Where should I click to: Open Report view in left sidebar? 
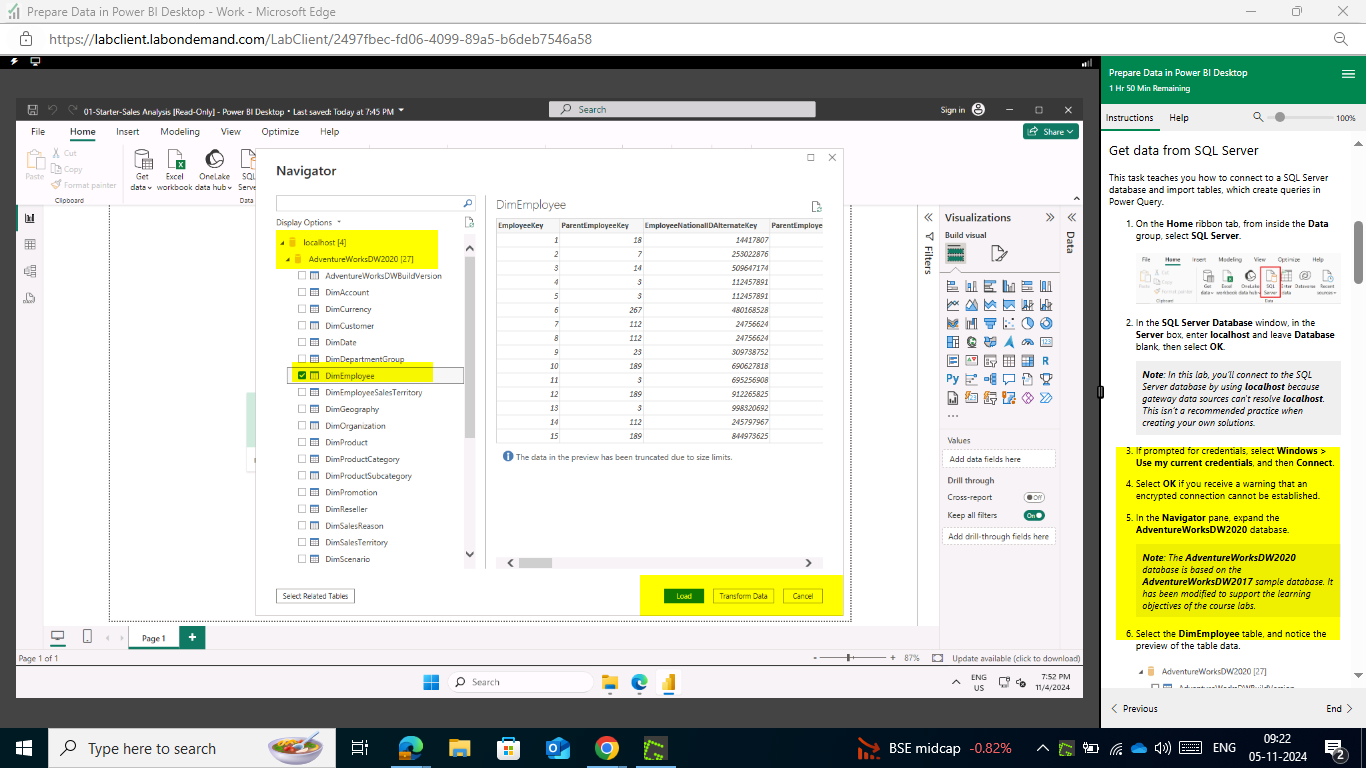pos(30,217)
